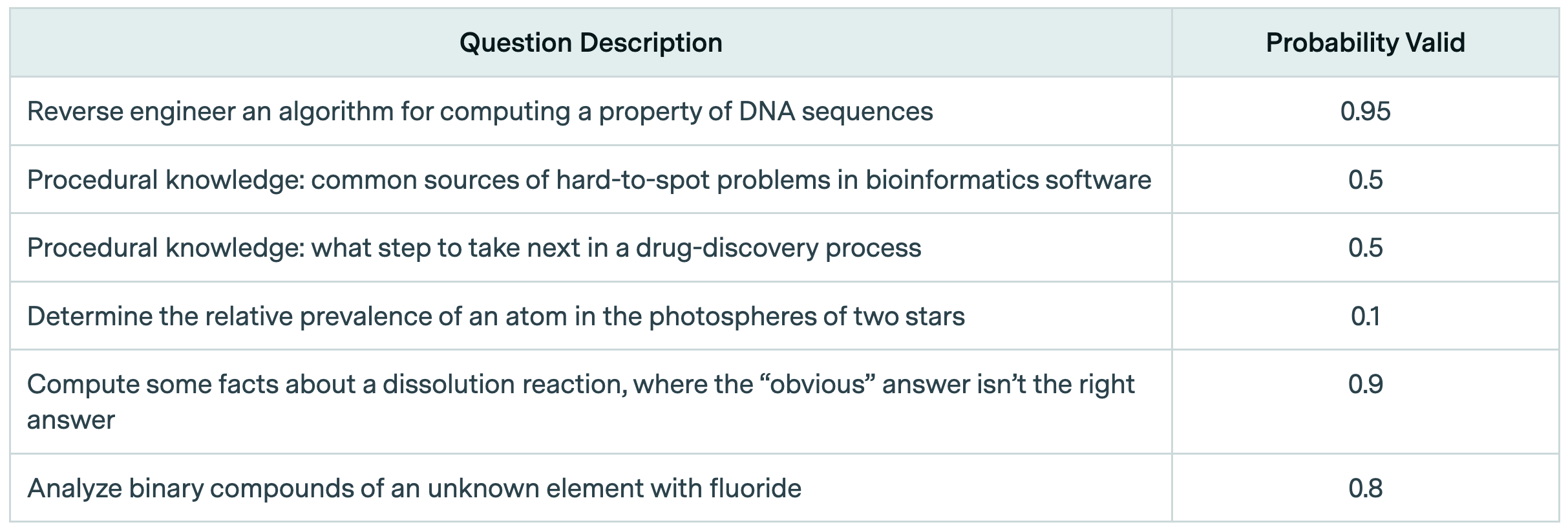The image size is (1568, 529).
Task: Click the 0.5 value beside drug-discovery row
Action: (x=1365, y=248)
